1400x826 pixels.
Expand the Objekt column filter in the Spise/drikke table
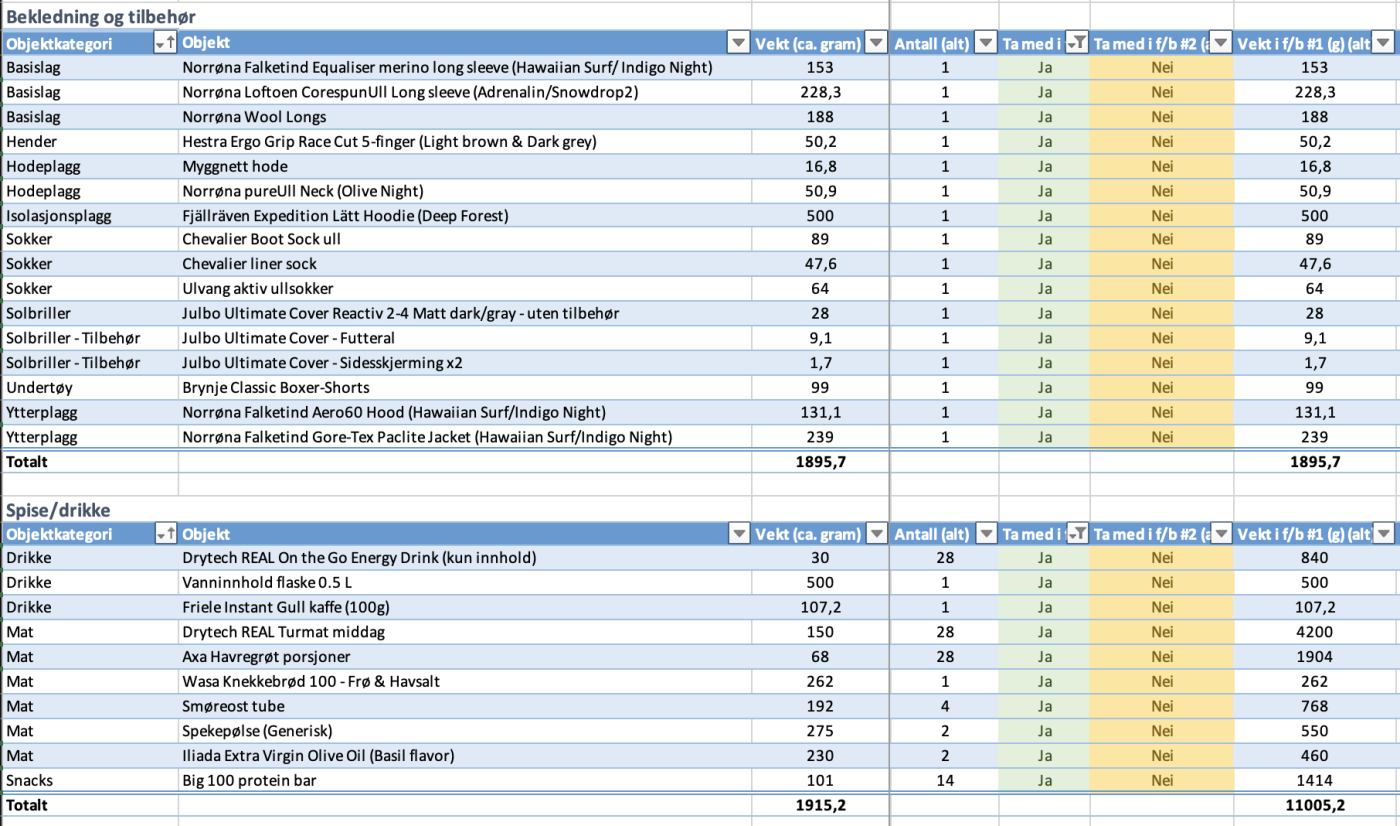738,534
